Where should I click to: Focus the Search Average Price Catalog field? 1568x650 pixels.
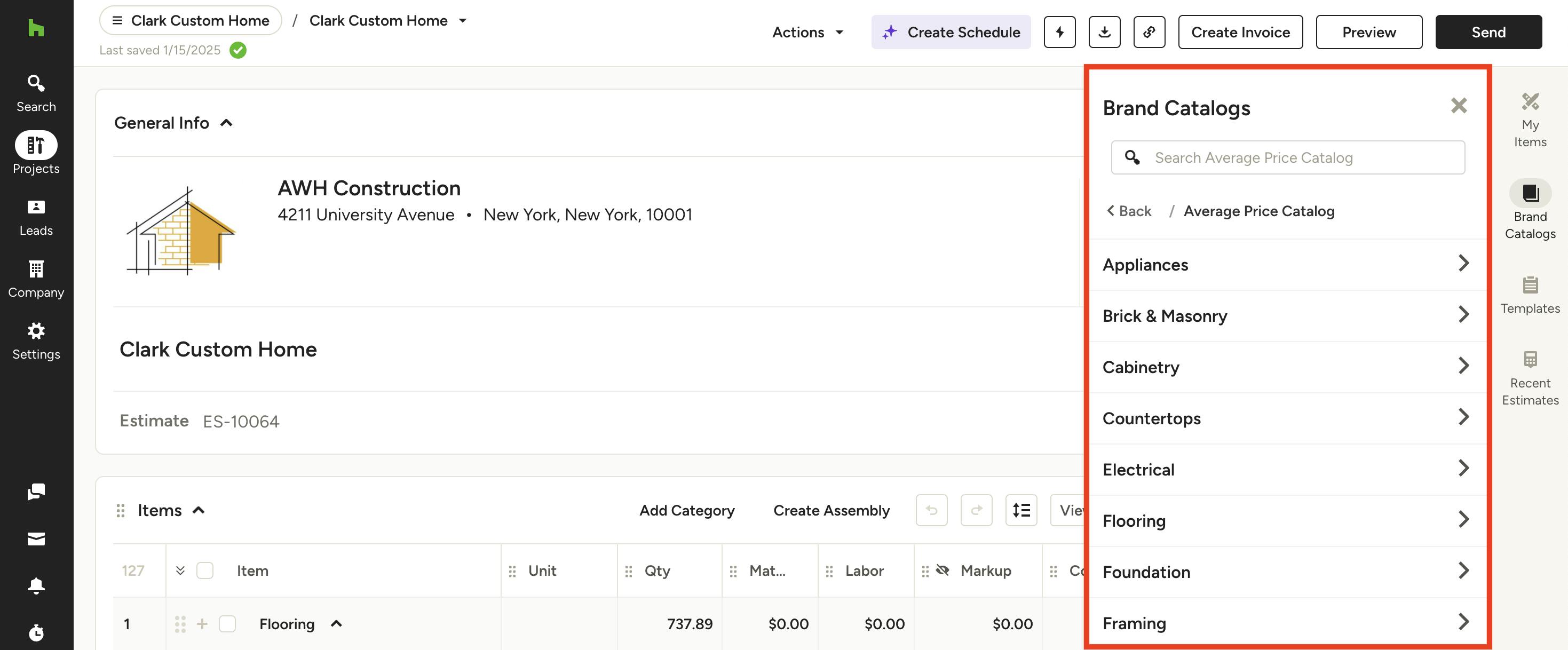(1287, 157)
